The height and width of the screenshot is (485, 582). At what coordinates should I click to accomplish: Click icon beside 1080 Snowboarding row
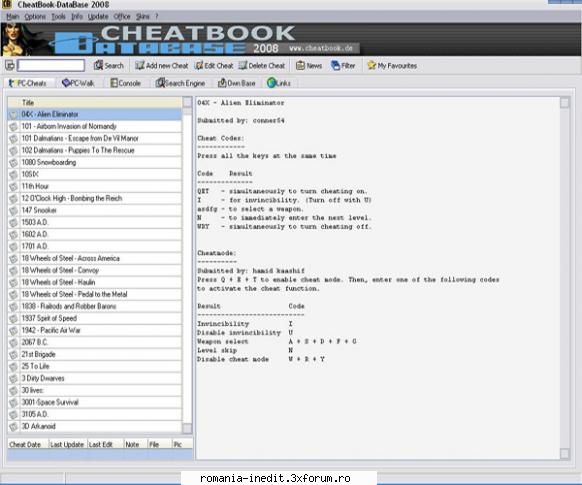pos(13,163)
